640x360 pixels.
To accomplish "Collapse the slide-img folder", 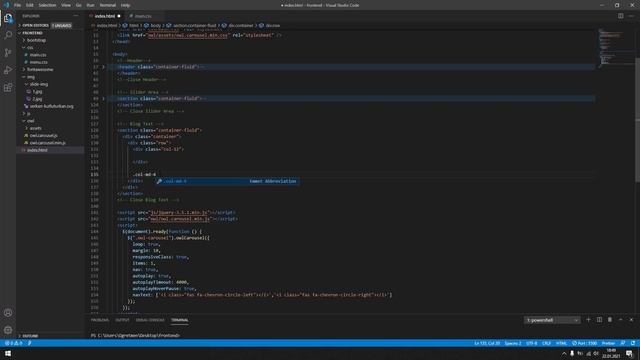I will pos(50,84).
